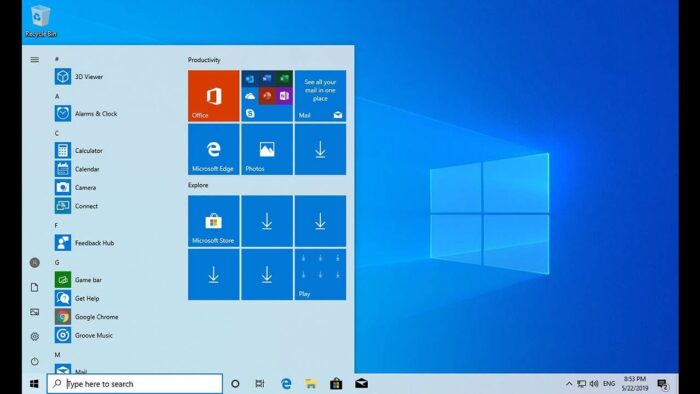Click the 'Explore' group header
This screenshot has height=394, width=700.
(198, 185)
